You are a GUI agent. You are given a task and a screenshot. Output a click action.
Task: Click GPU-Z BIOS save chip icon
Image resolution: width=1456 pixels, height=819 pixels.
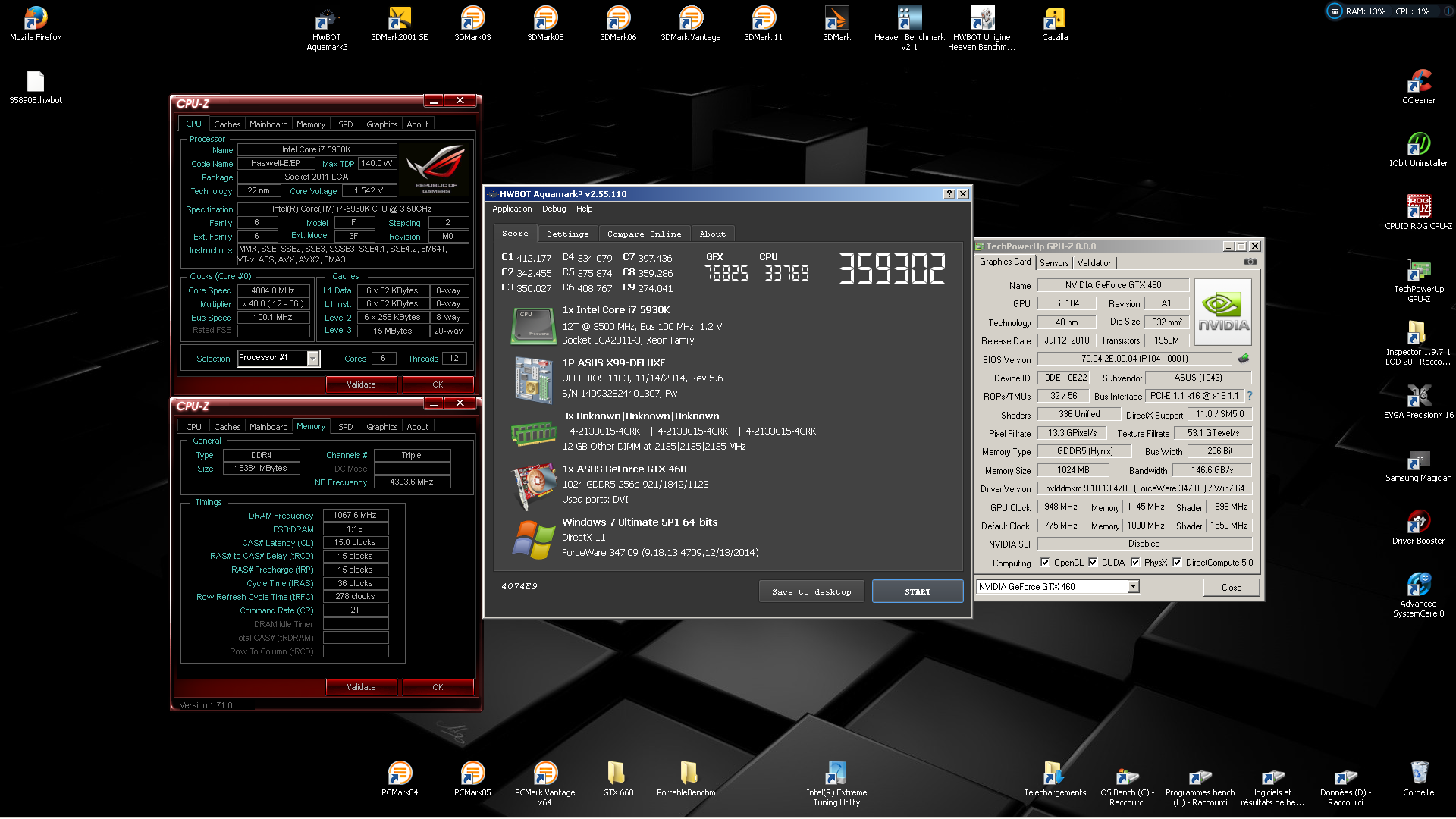(x=1244, y=359)
